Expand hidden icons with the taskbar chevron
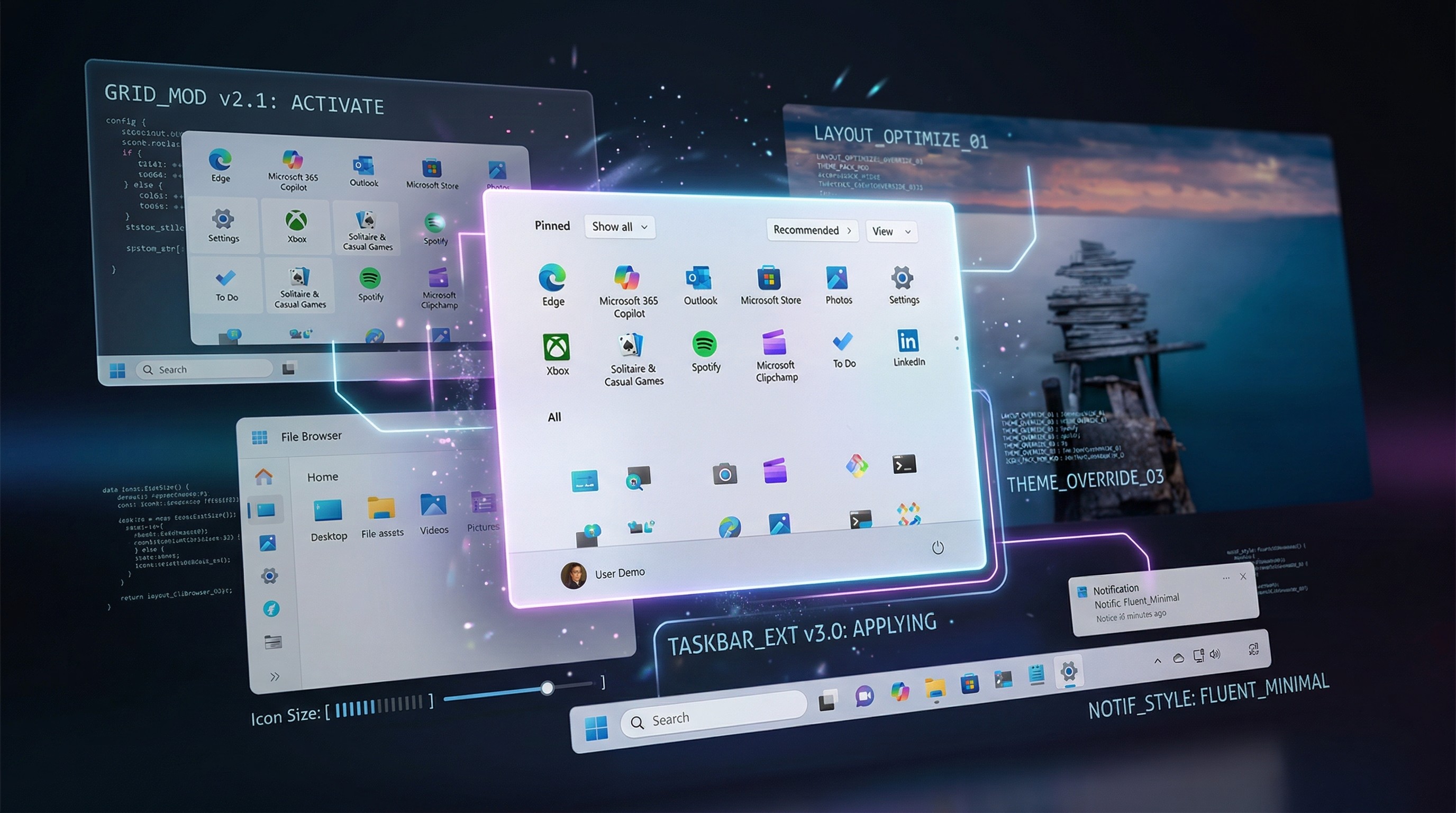Viewport: 1456px width, 813px height. [1158, 661]
